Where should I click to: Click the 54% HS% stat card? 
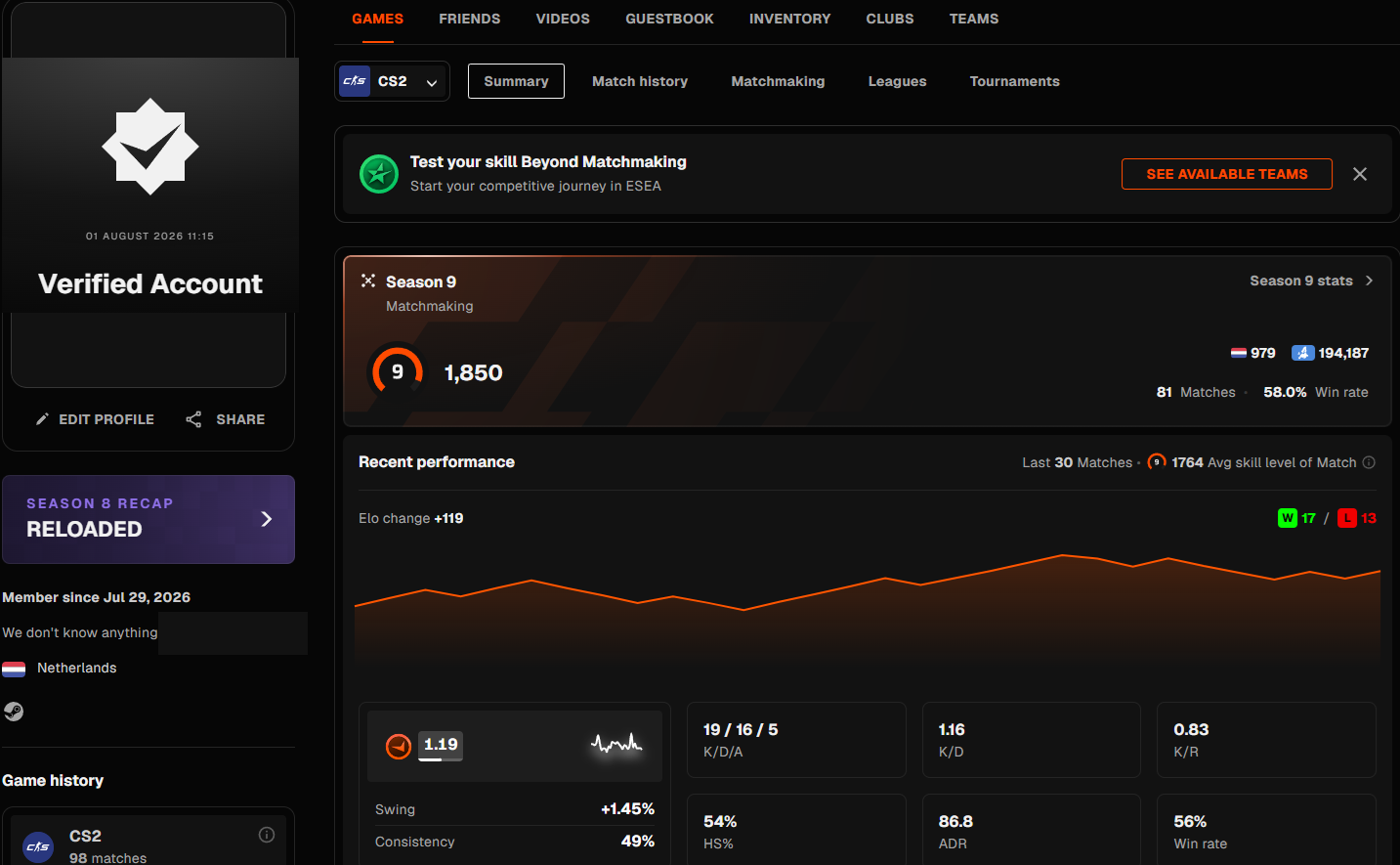796,831
